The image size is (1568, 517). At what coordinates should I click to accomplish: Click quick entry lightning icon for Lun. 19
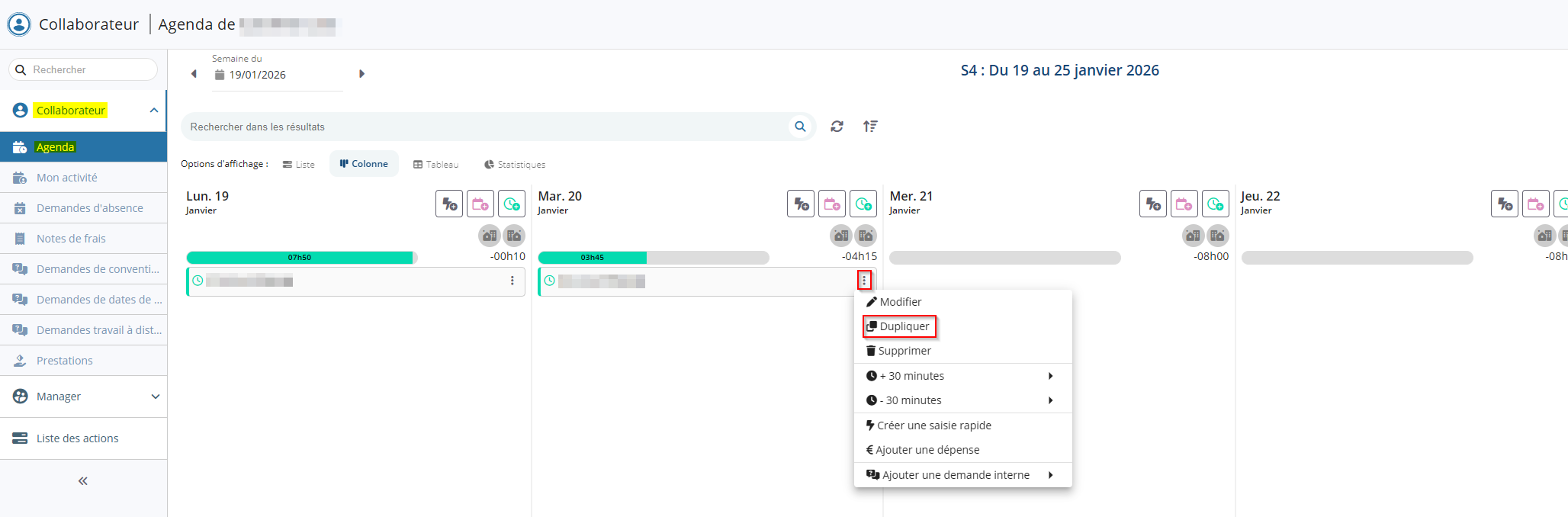(449, 204)
